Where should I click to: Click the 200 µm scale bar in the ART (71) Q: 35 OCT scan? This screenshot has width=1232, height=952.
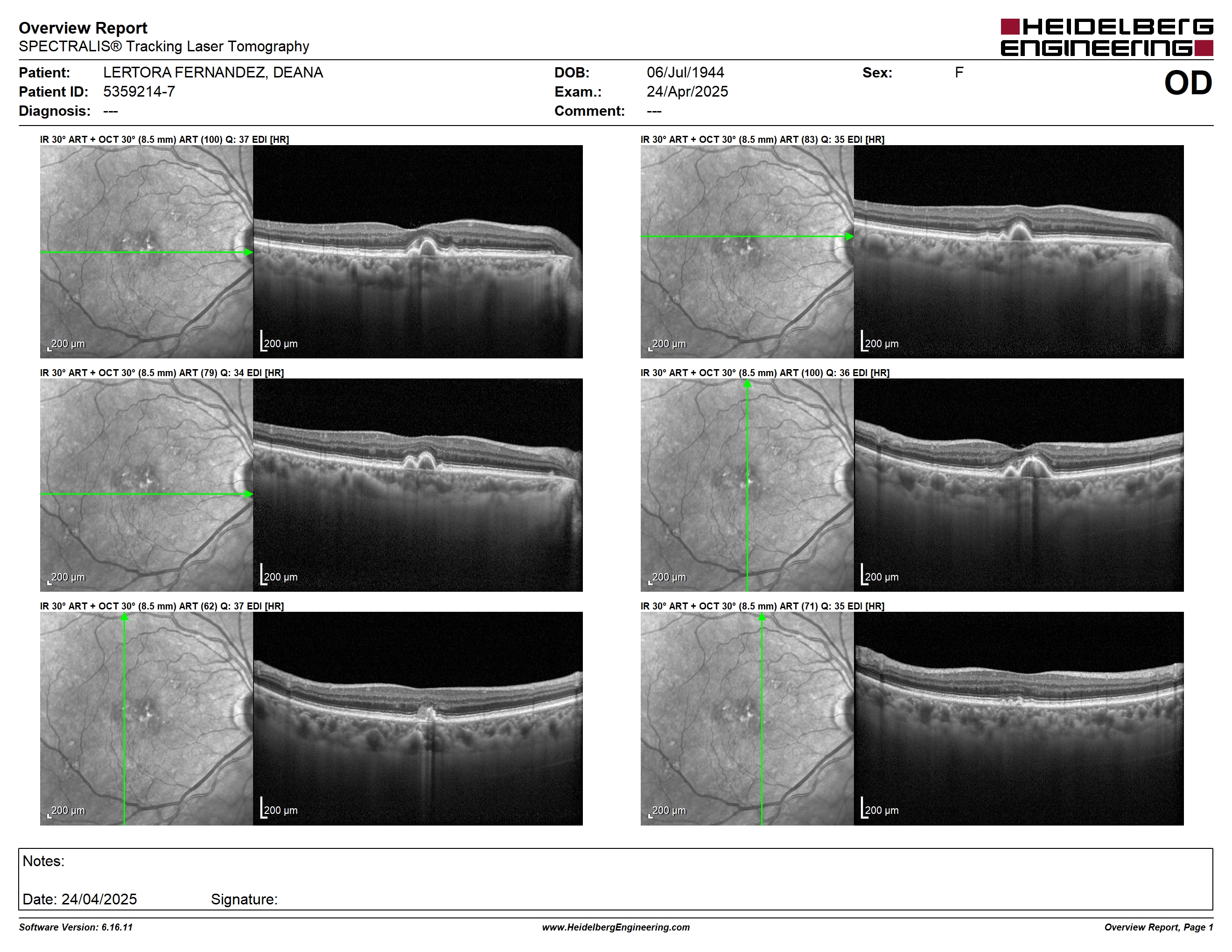coord(880,808)
